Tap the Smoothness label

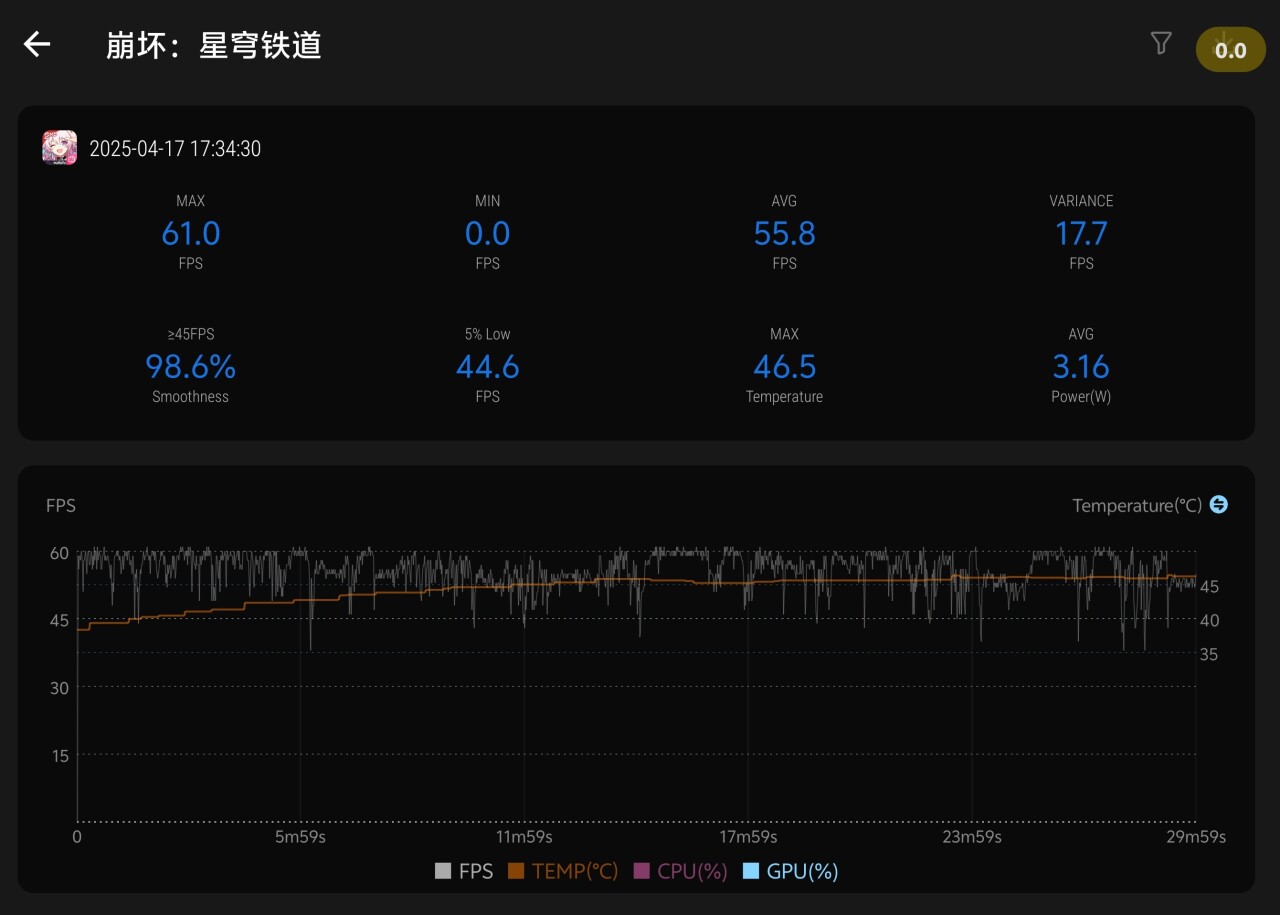pyautogui.click(x=191, y=397)
